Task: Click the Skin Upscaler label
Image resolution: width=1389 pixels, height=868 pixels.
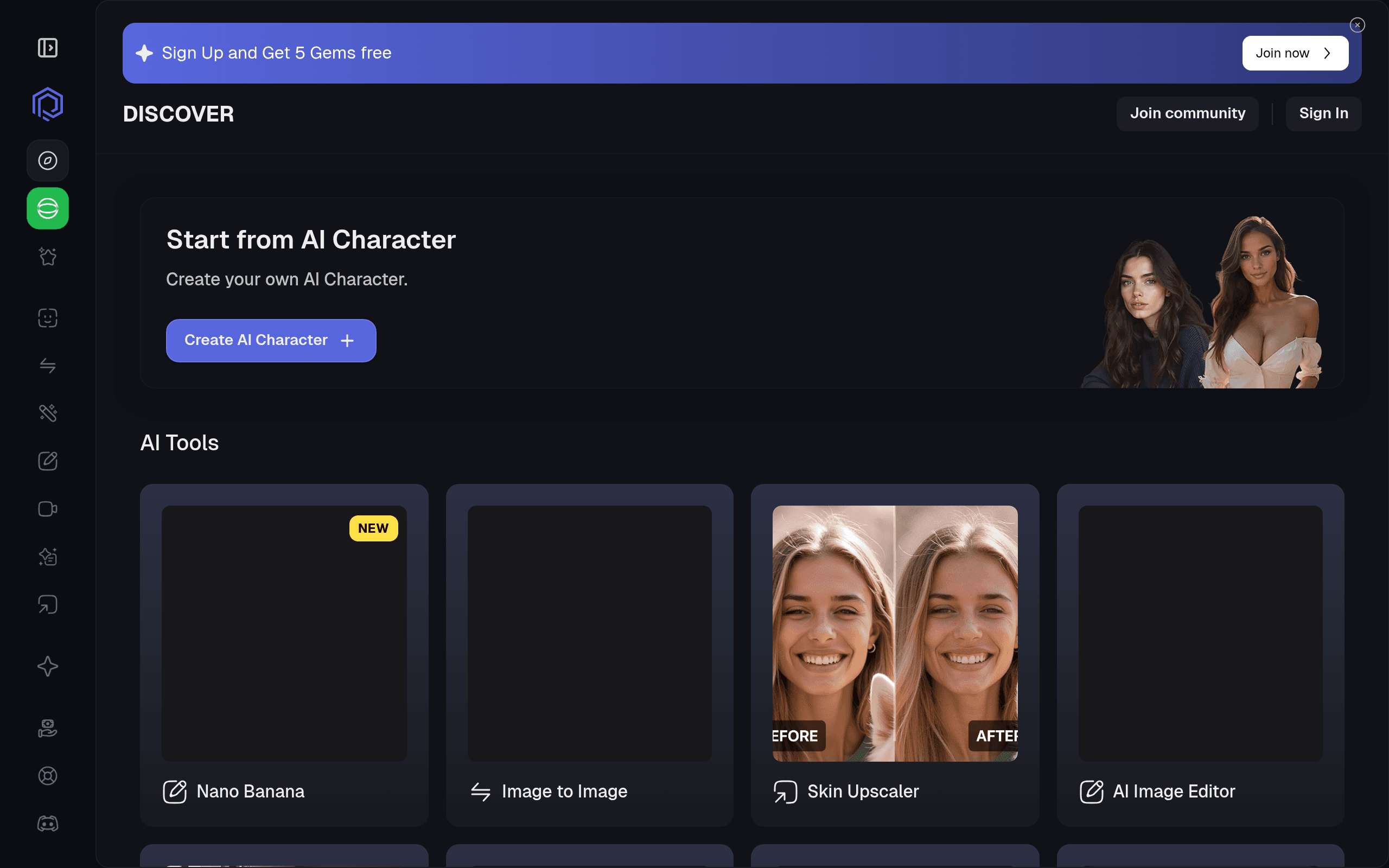Action: click(x=863, y=792)
